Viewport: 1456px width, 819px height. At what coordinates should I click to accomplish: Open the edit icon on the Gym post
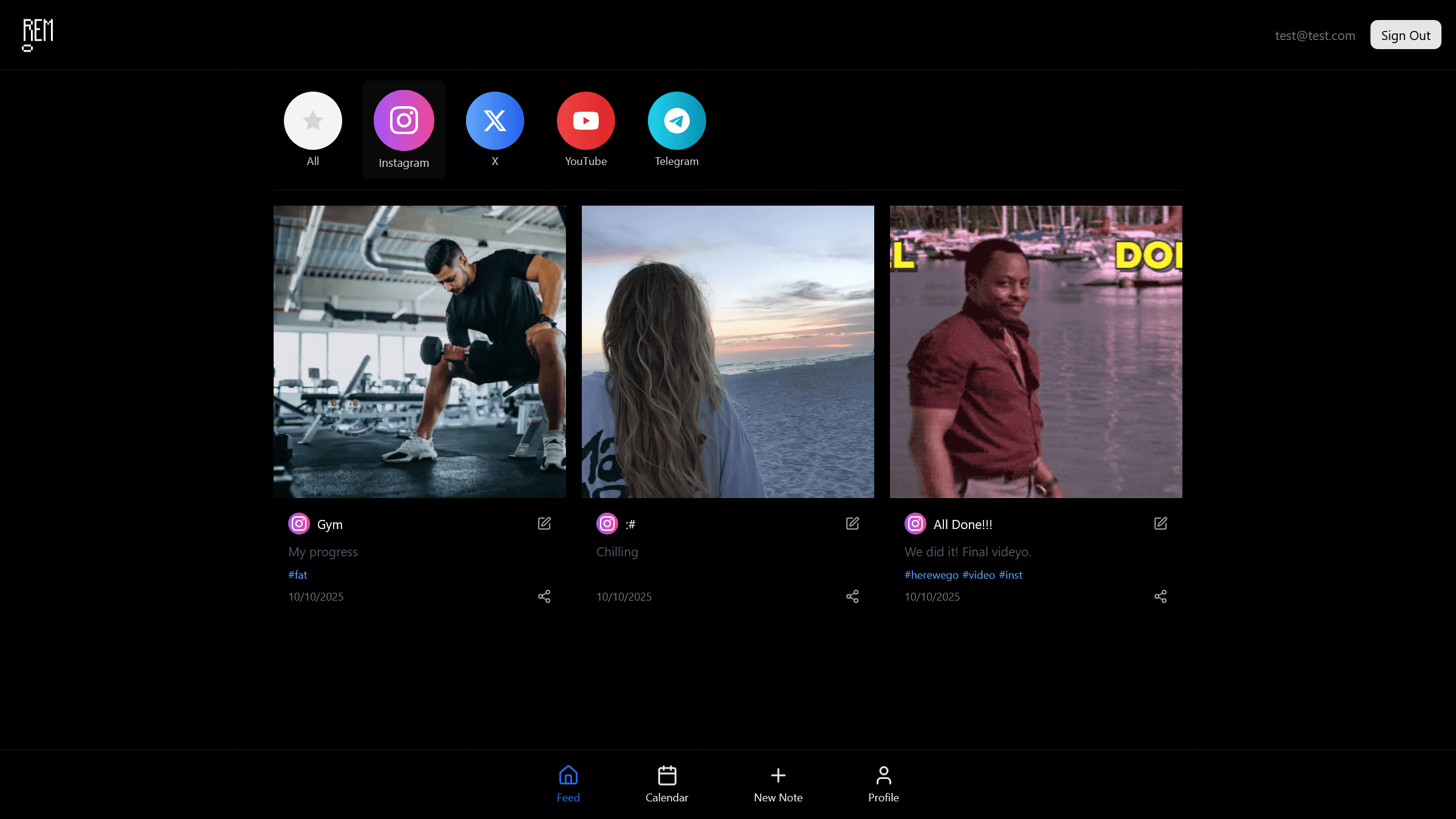click(544, 523)
